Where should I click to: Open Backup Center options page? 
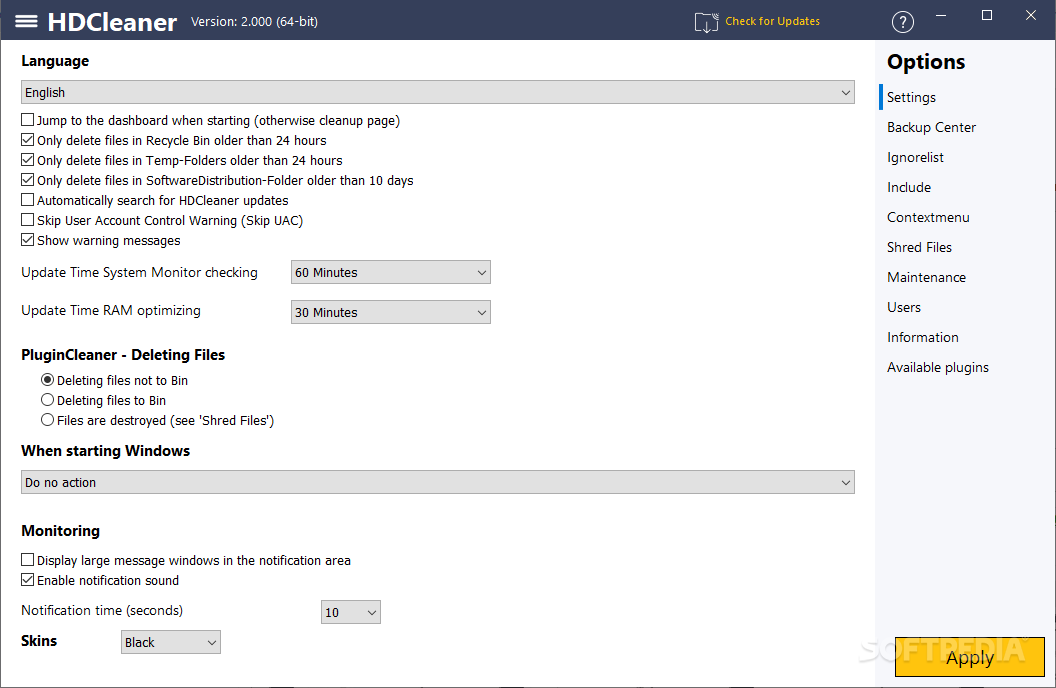coord(931,127)
